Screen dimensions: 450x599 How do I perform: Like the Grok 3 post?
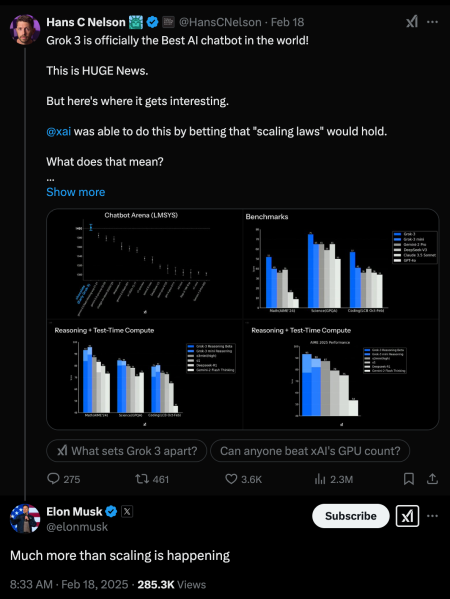click(x=243, y=479)
